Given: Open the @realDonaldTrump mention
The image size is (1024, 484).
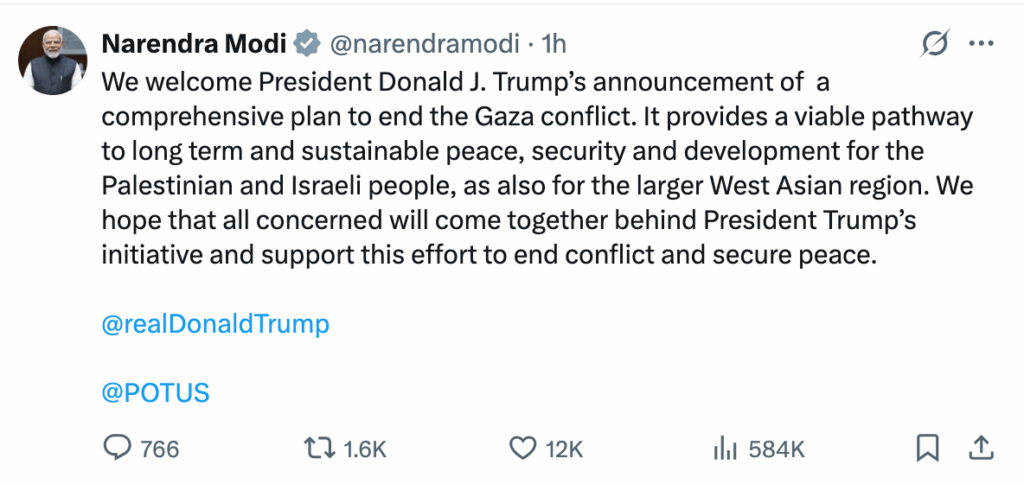Looking at the screenshot, I should 215,325.
